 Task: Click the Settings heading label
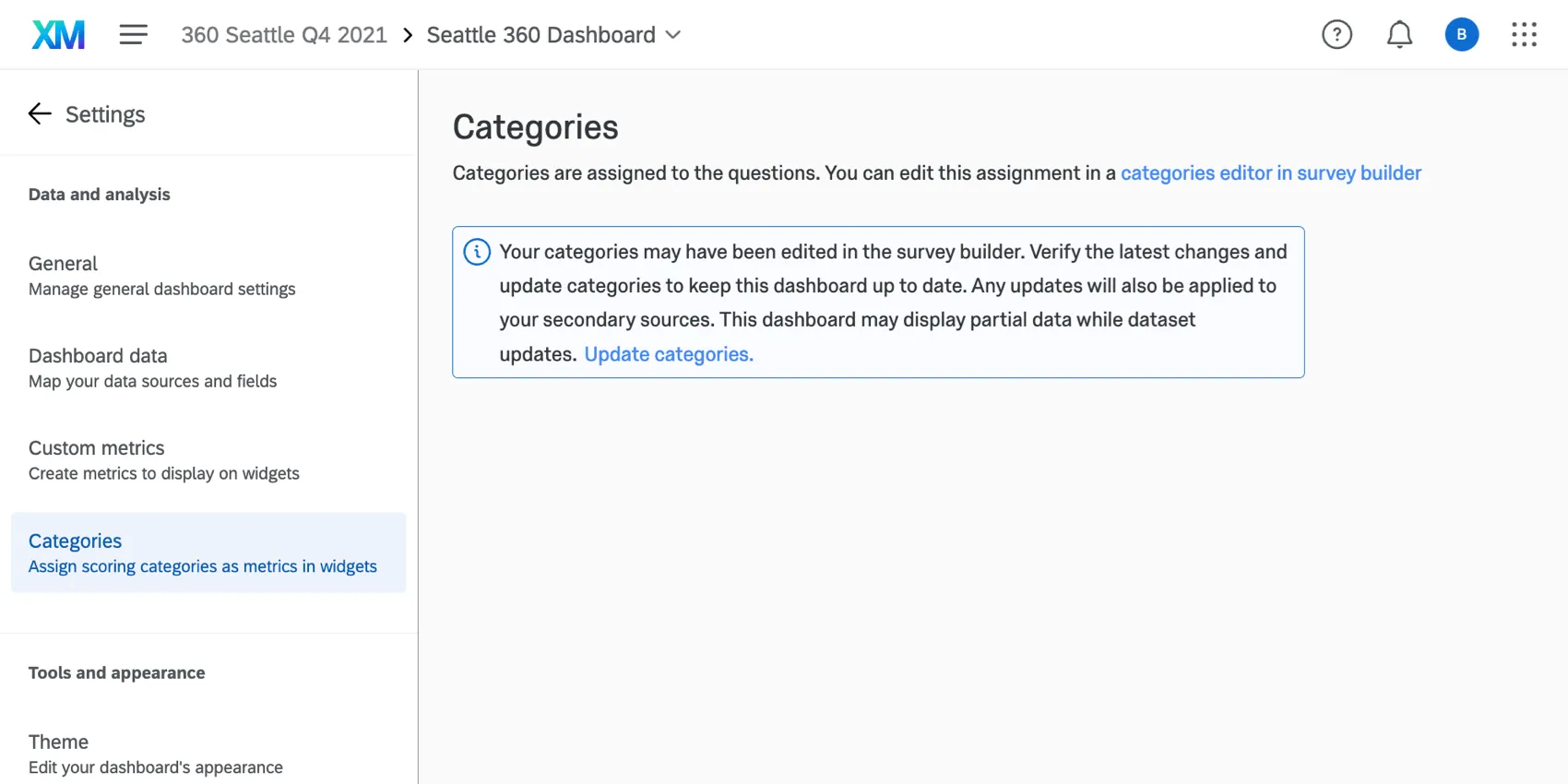pyautogui.click(x=105, y=114)
